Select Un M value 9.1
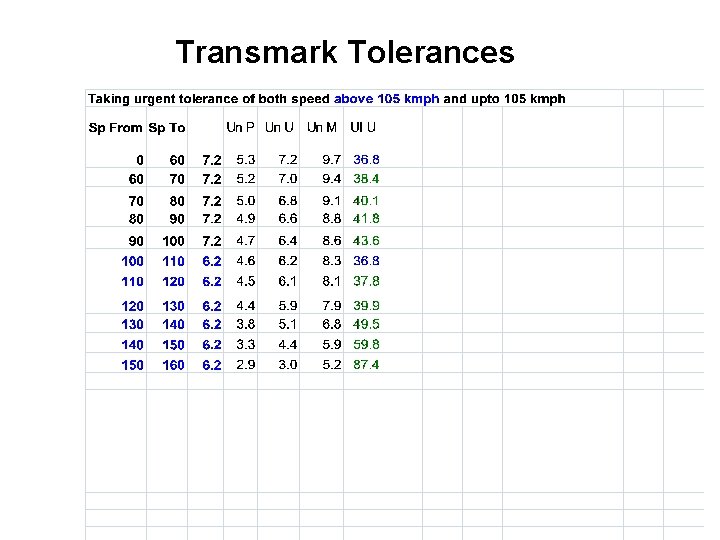The height and width of the screenshot is (540, 720). click(332, 201)
